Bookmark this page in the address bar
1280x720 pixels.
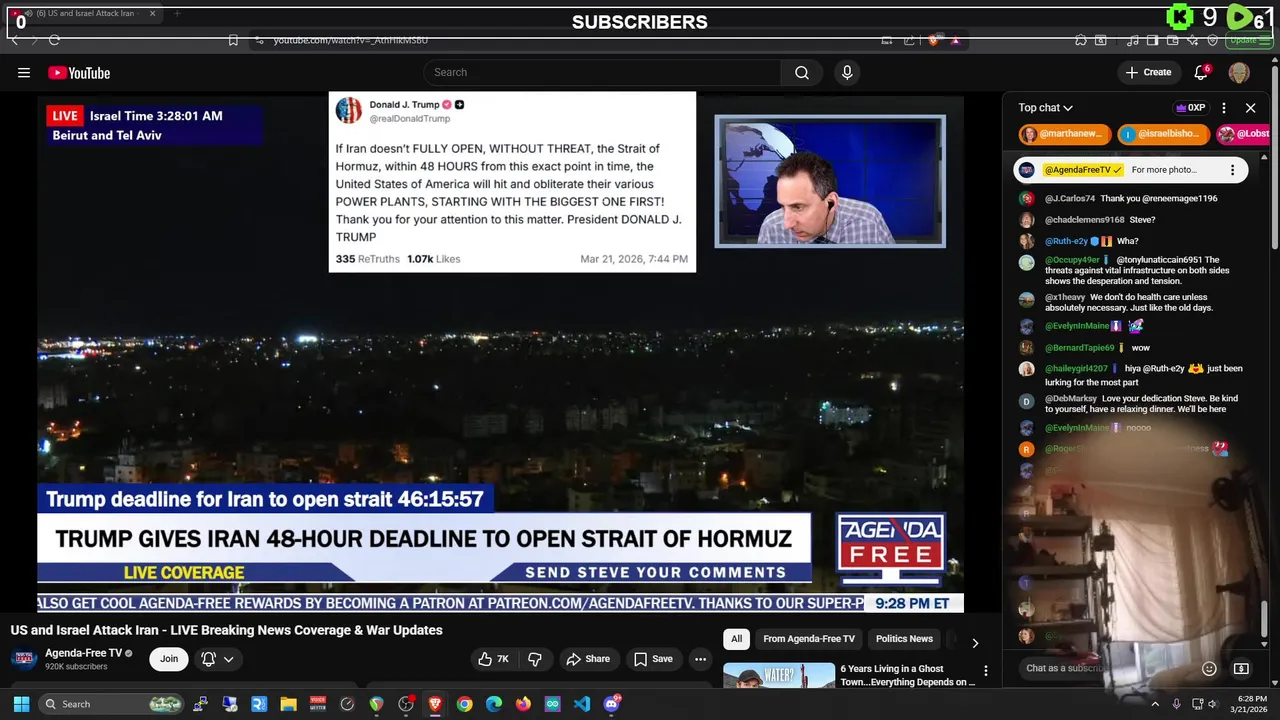click(233, 40)
